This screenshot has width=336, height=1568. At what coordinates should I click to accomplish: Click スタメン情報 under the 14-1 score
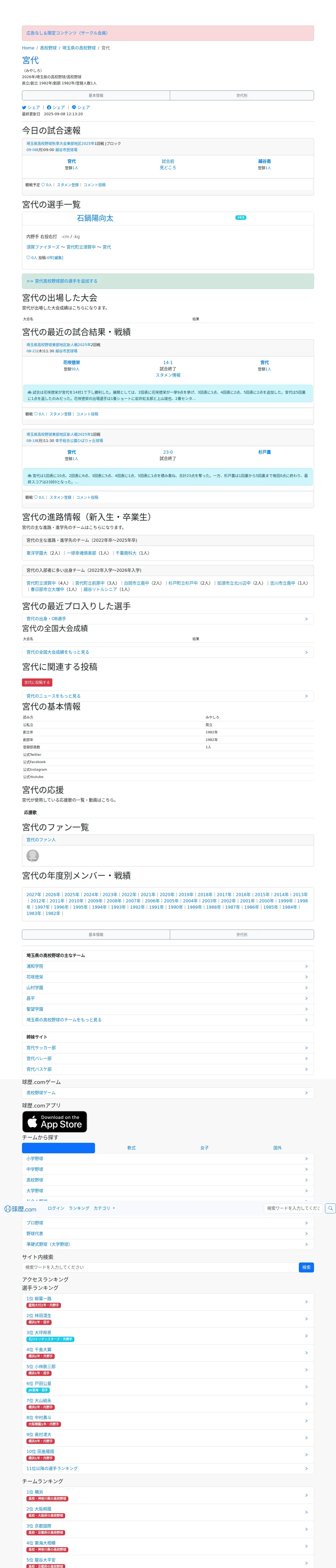(x=168, y=376)
